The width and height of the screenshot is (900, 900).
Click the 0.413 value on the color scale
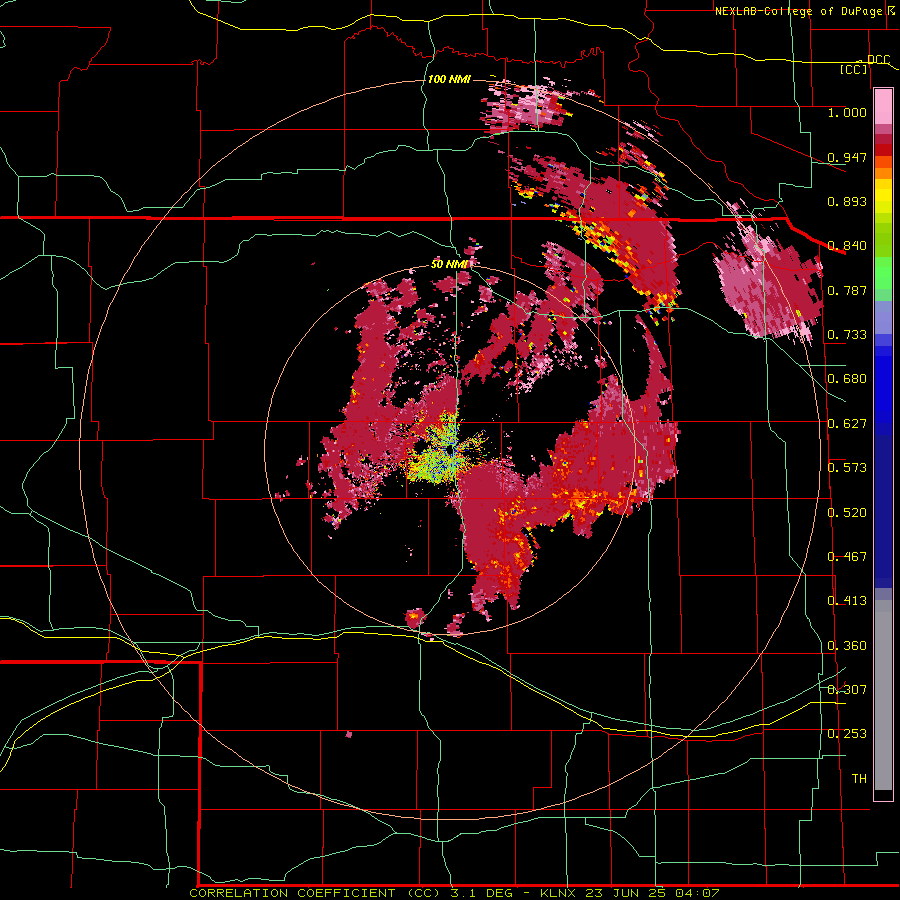tap(847, 601)
